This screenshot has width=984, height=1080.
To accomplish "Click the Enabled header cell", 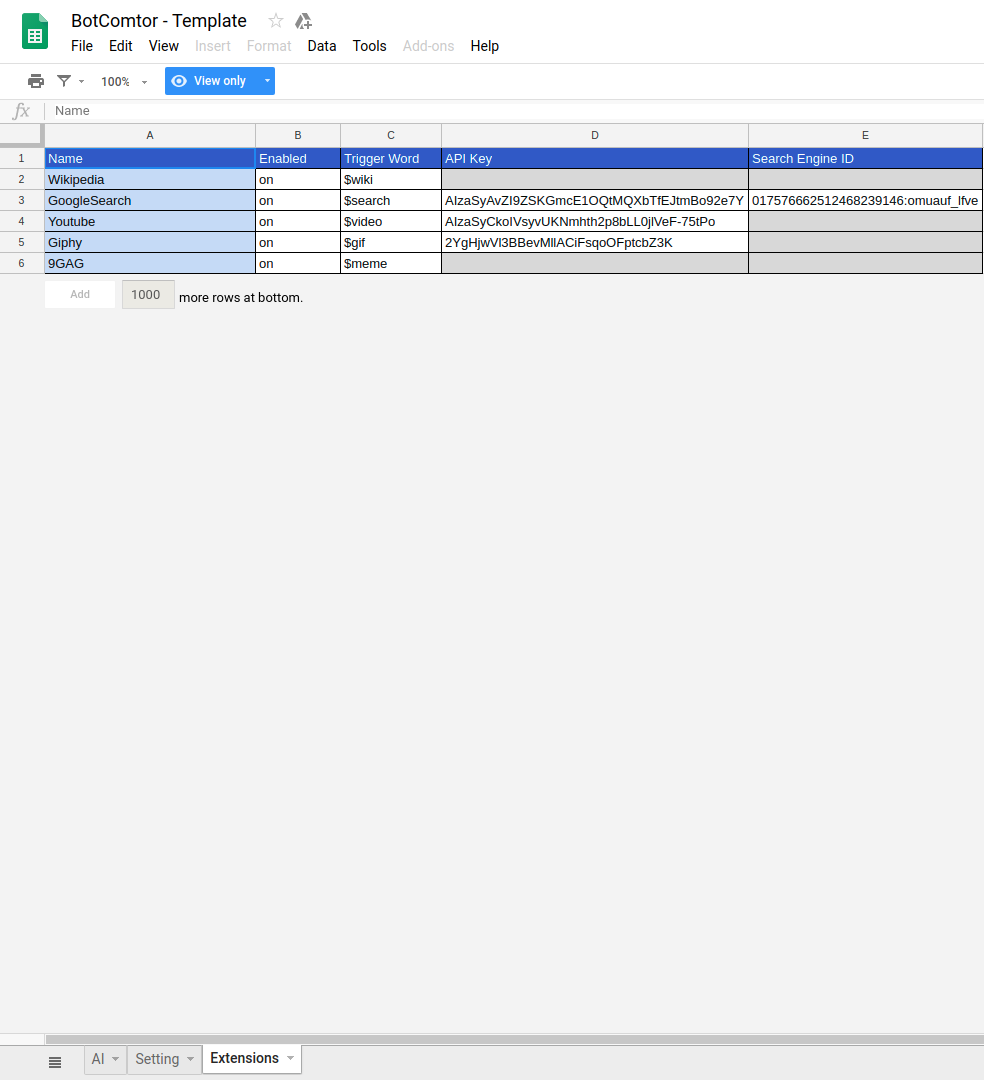I will [x=298, y=158].
